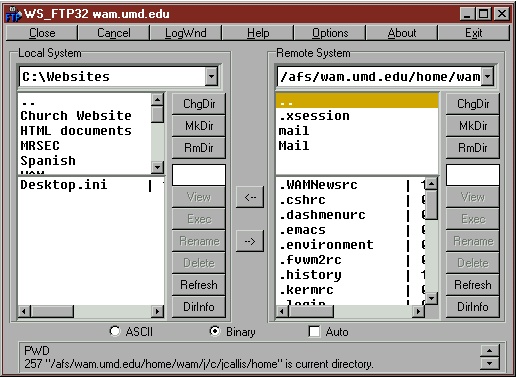Viewport: 516px width, 378px height.
Task: Click down arrow in message log scroller
Action: pos(490,363)
